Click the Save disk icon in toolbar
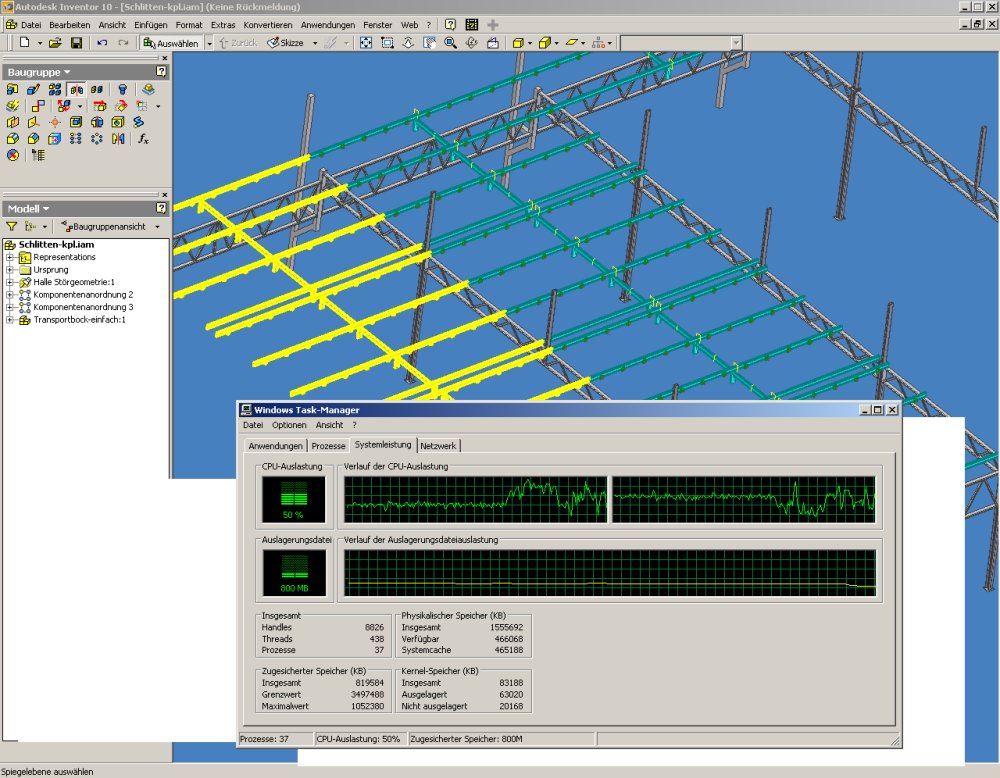The height and width of the screenshot is (778, 1000). tap(75, 43)
